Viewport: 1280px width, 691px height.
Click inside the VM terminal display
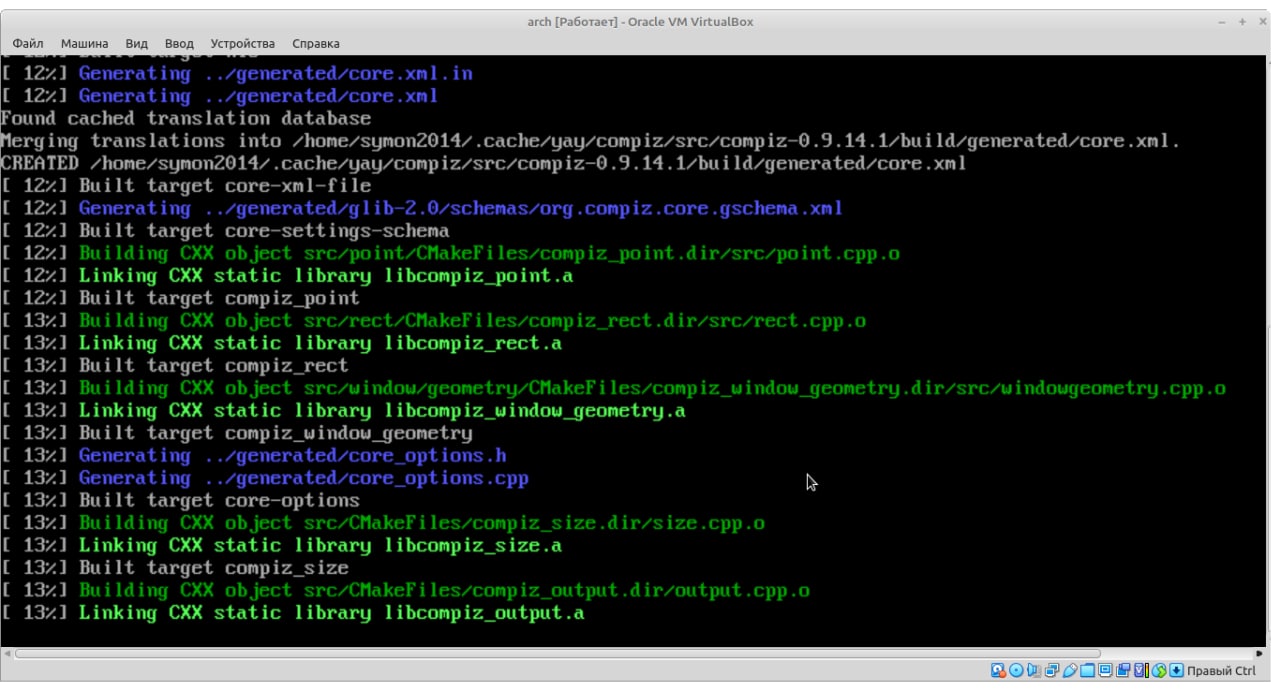pyautogui.click(x=640, y=350)
